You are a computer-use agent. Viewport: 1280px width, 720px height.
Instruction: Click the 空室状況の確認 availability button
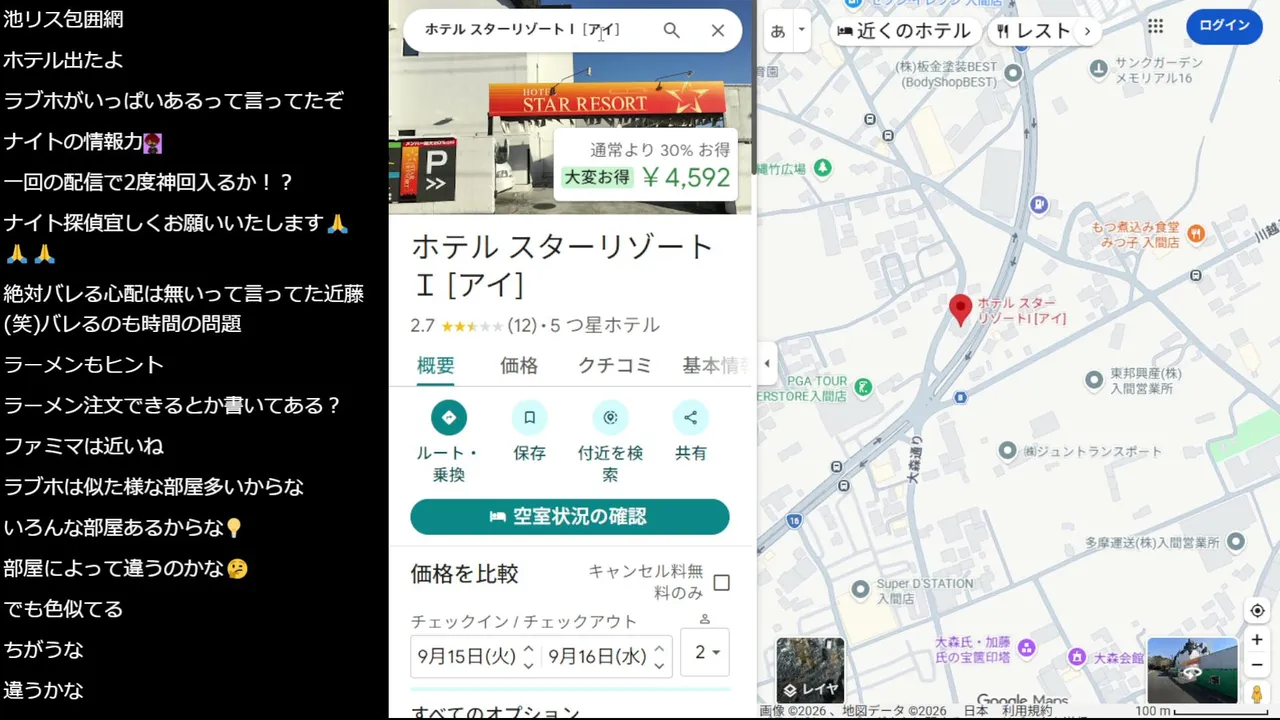pyautogui.click(x=570, y=517)
